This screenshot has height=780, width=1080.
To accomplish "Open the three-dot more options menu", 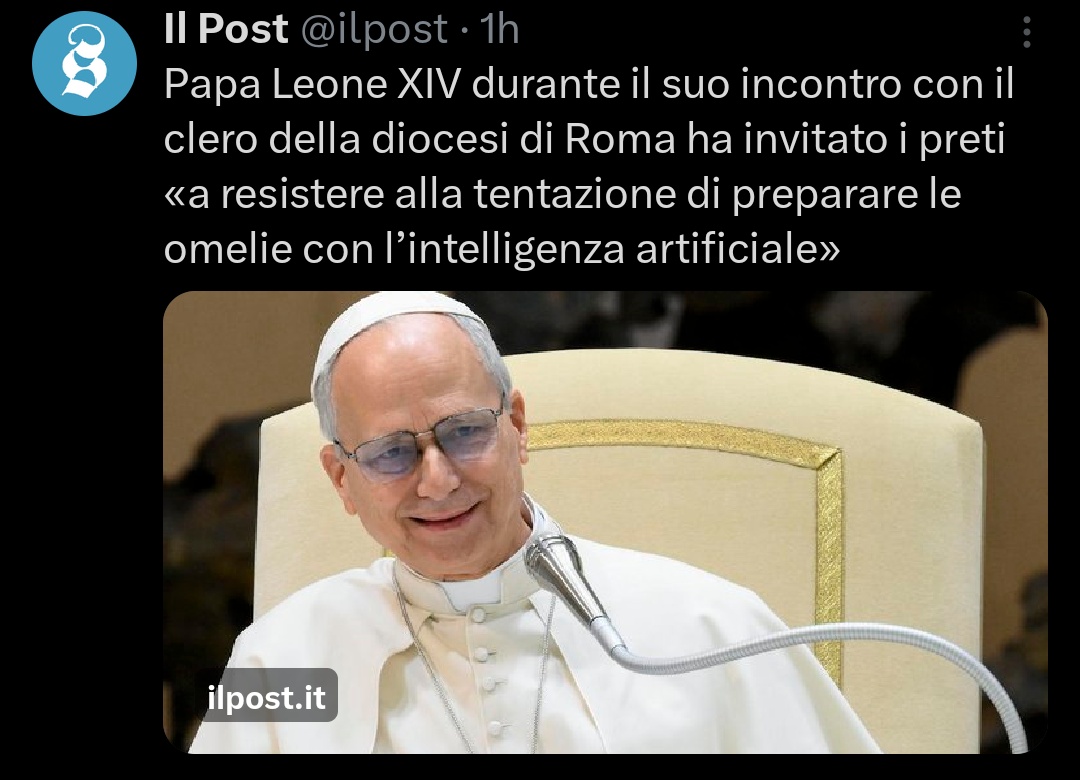I will (1026, 32).
